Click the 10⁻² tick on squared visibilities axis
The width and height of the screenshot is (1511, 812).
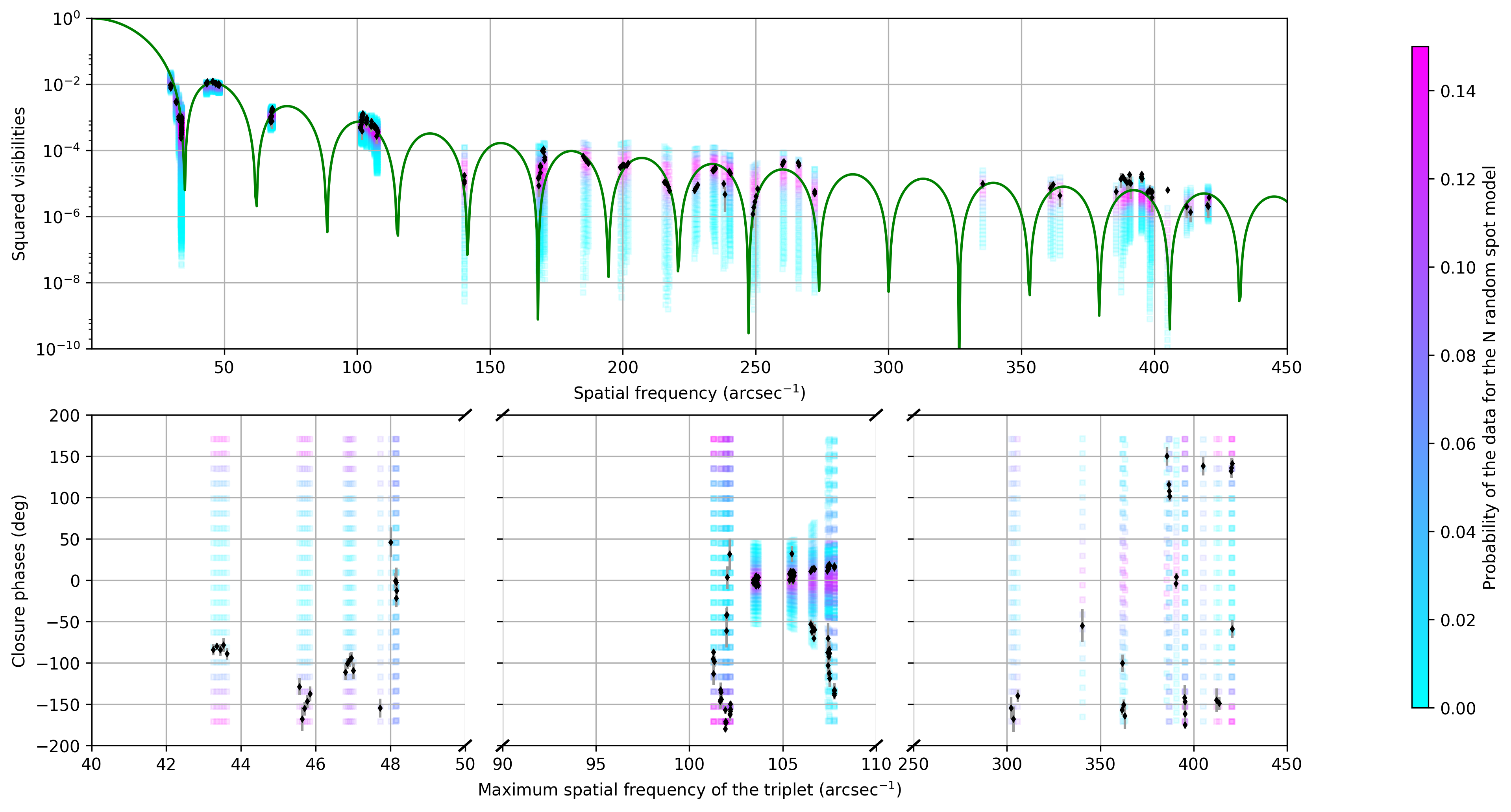tap(61, 85)
